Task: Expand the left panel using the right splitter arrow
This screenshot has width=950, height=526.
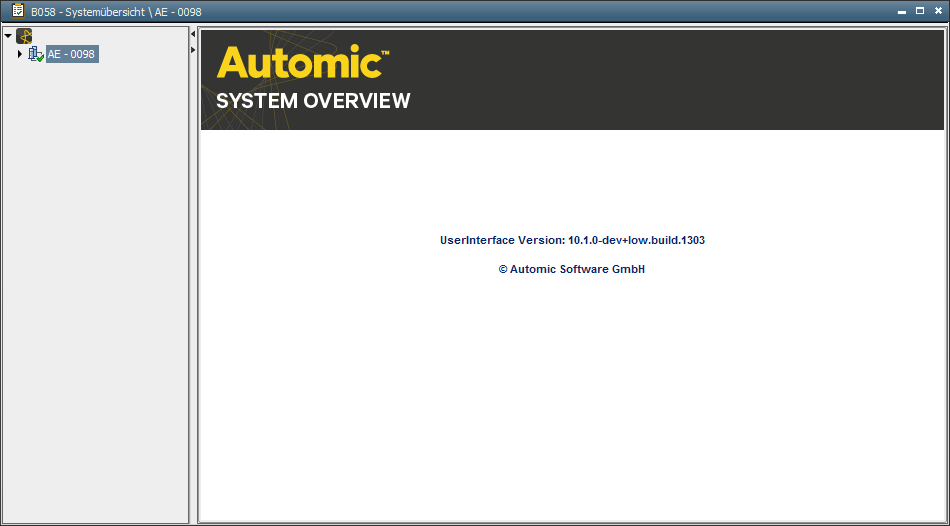Action: (x=193, y=50)
